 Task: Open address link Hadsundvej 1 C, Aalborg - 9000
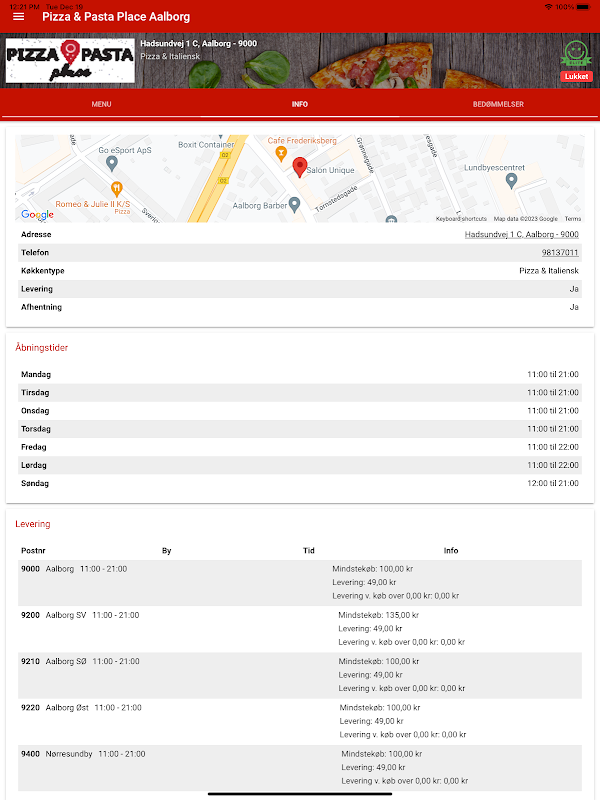coord(521,234)
